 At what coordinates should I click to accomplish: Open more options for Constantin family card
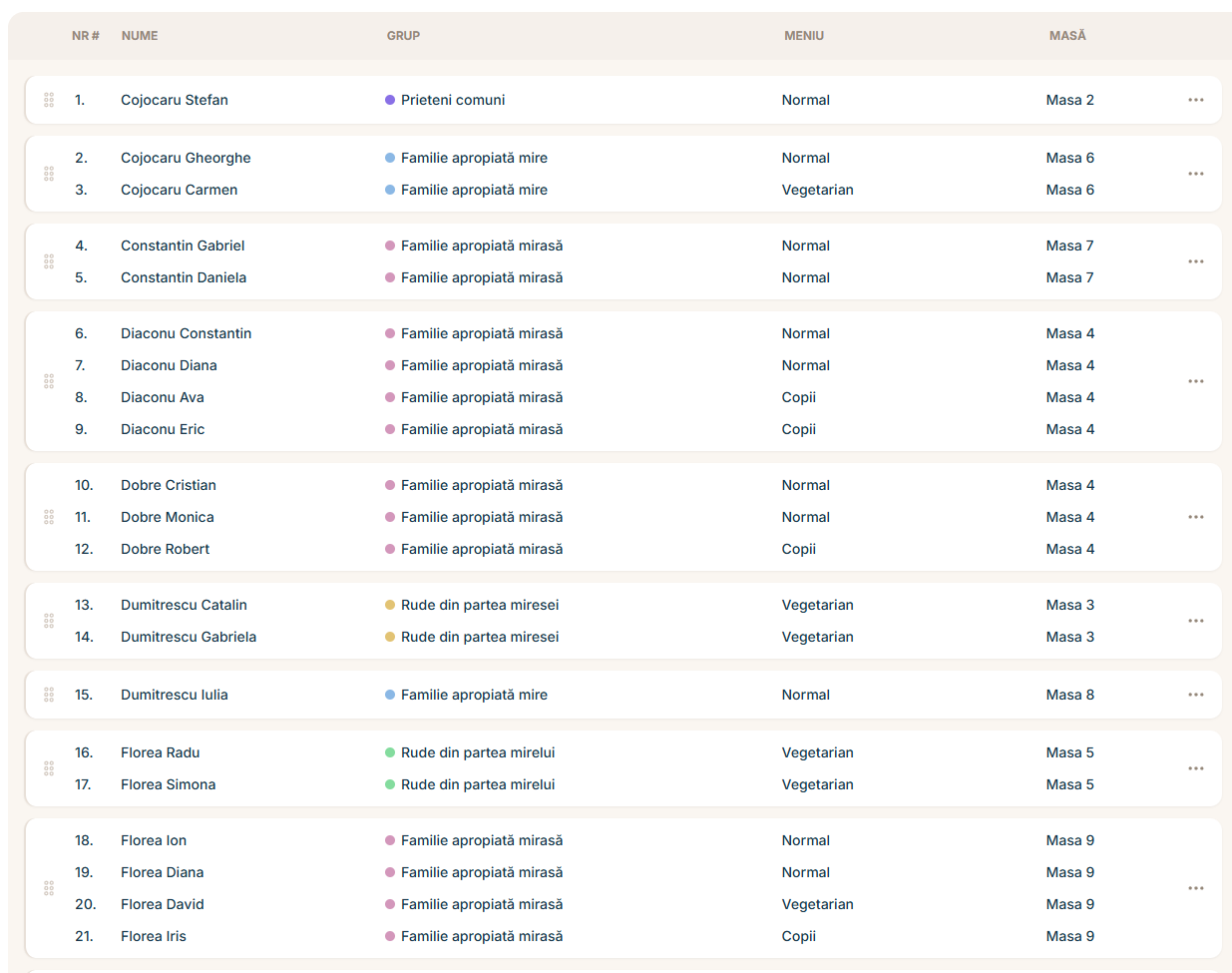tap(1195, 261)
